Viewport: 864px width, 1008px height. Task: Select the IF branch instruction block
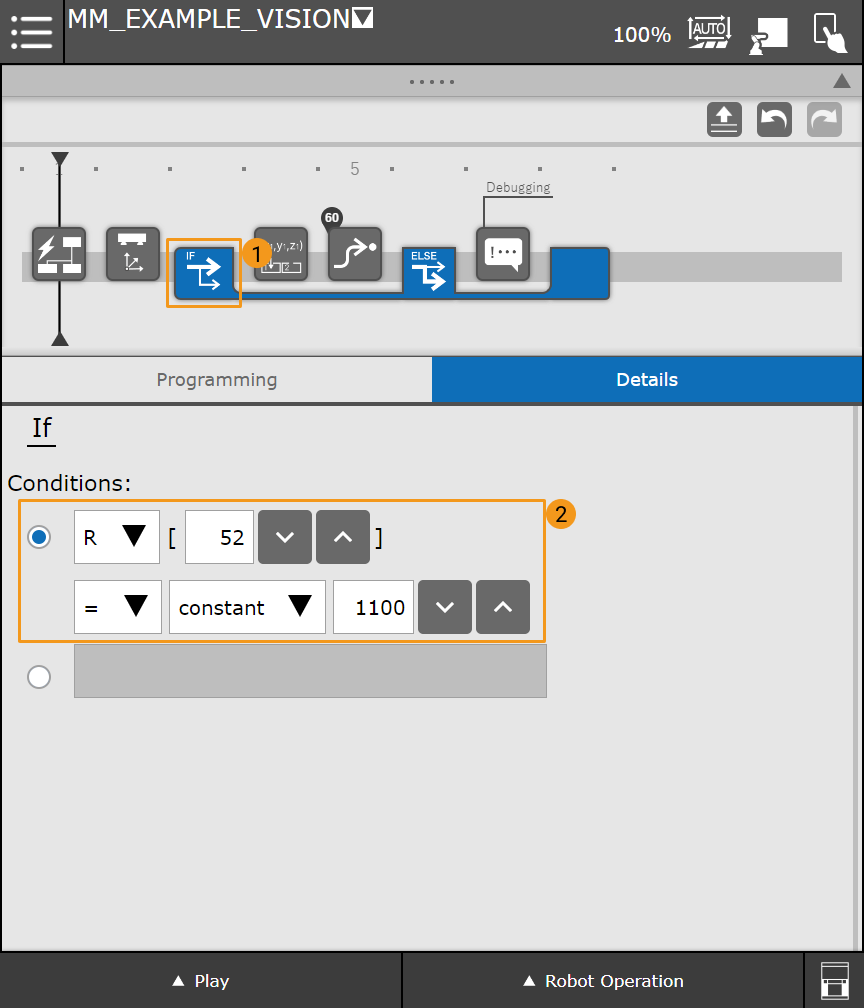[204, 273]
